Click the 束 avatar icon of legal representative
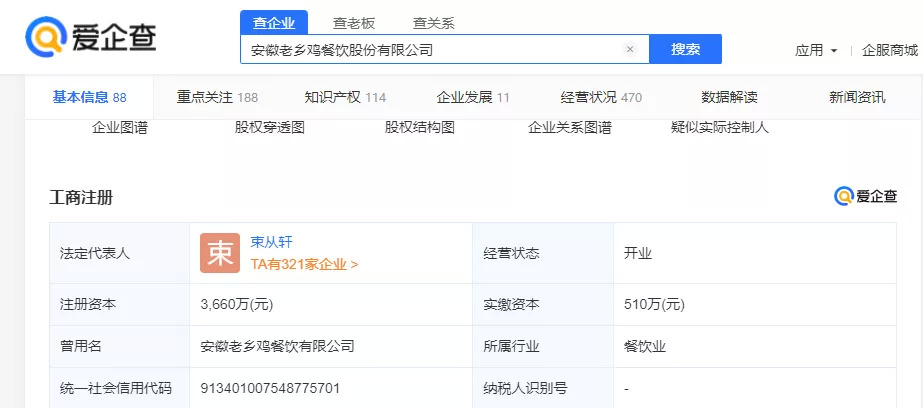This screenshot has height=408, width=923. point(219,253)
